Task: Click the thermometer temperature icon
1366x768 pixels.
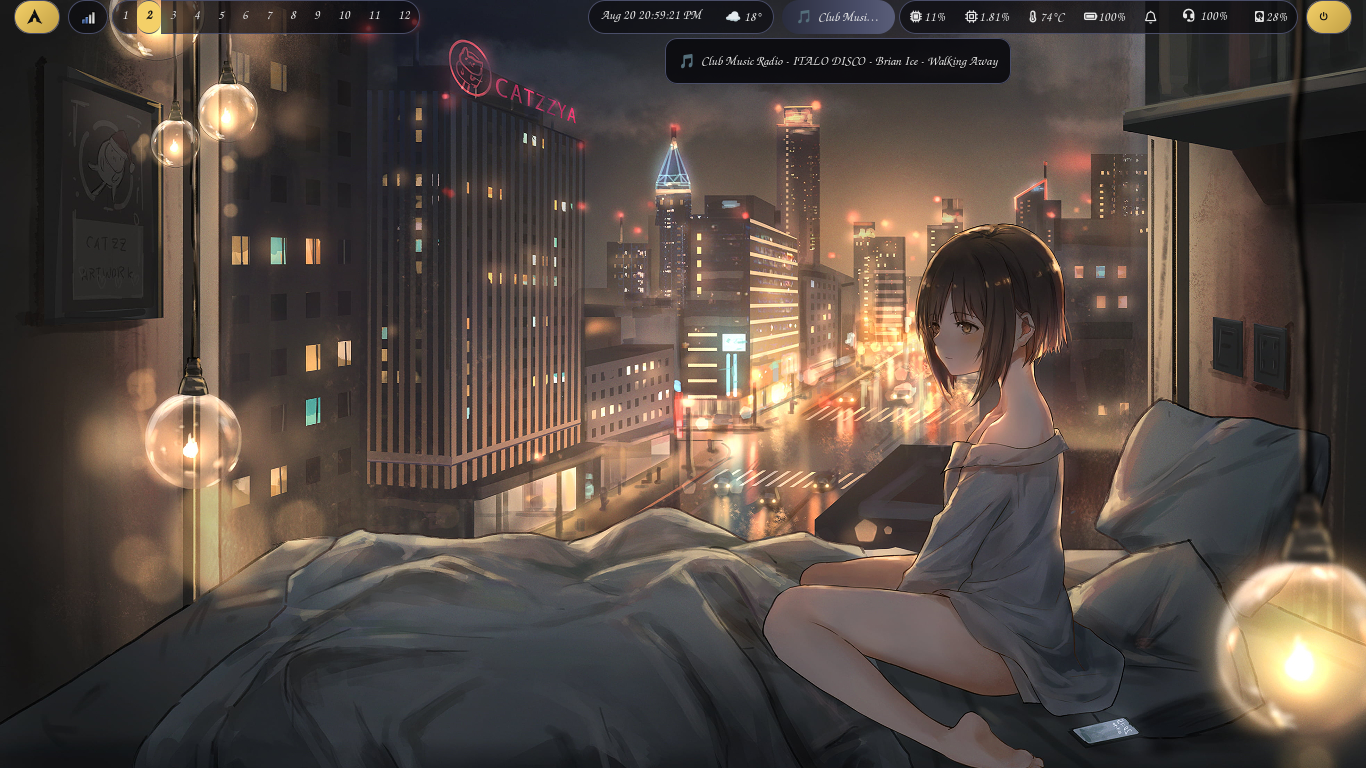Action: (1032, 17)
